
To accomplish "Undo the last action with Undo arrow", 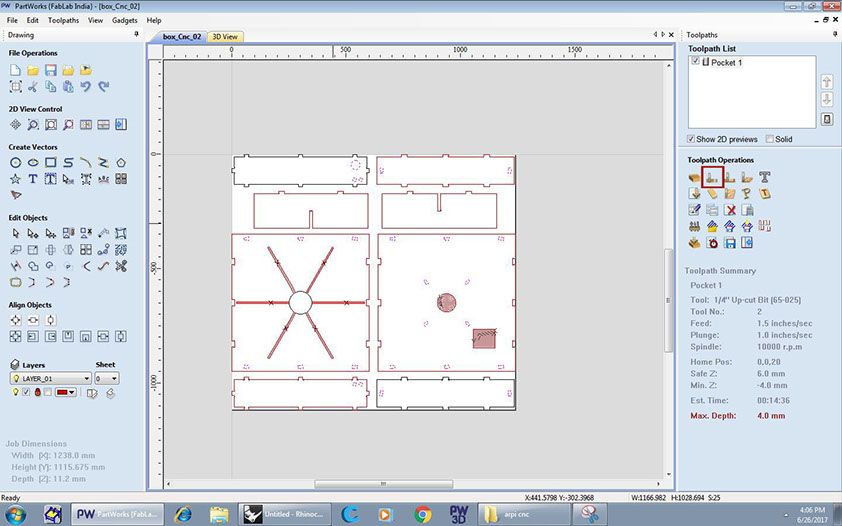I will point(85,86).
